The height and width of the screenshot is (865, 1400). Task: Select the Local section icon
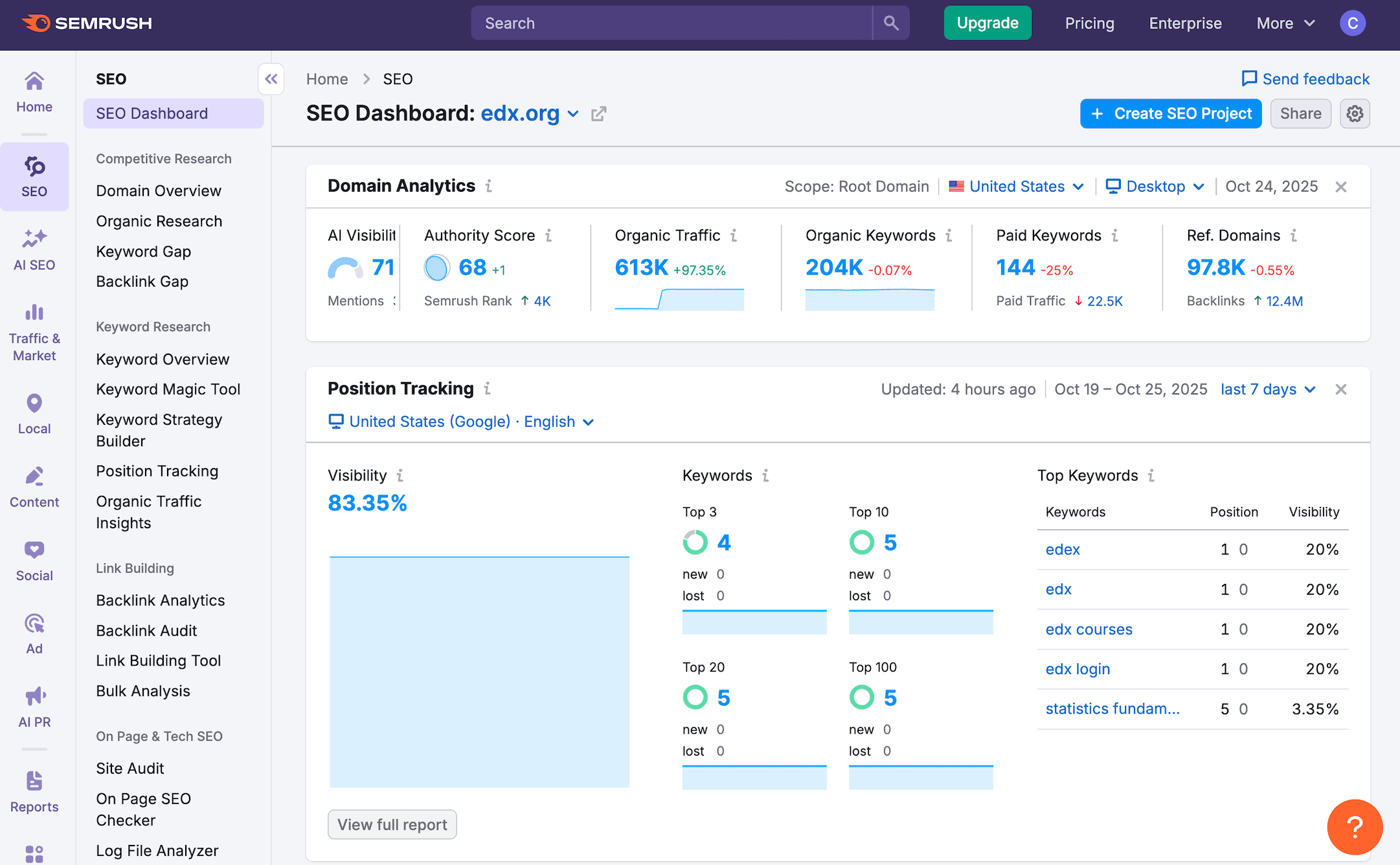(34, 413)
